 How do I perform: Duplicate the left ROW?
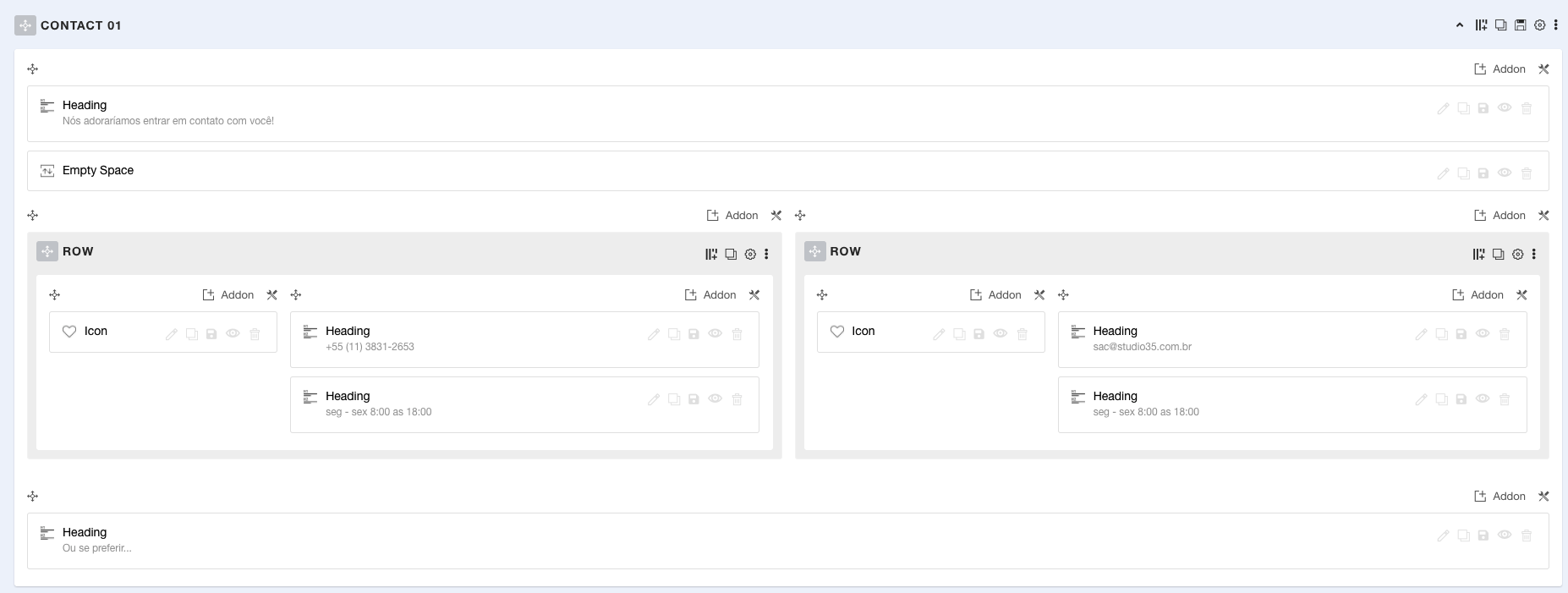(x=731, y=254)
